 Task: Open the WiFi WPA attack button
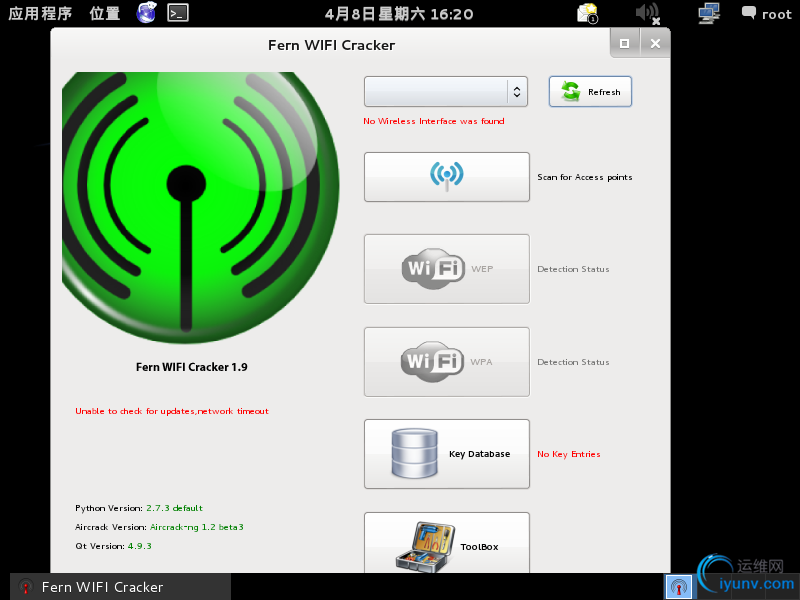pyautogui.click(x=446, y=362)
